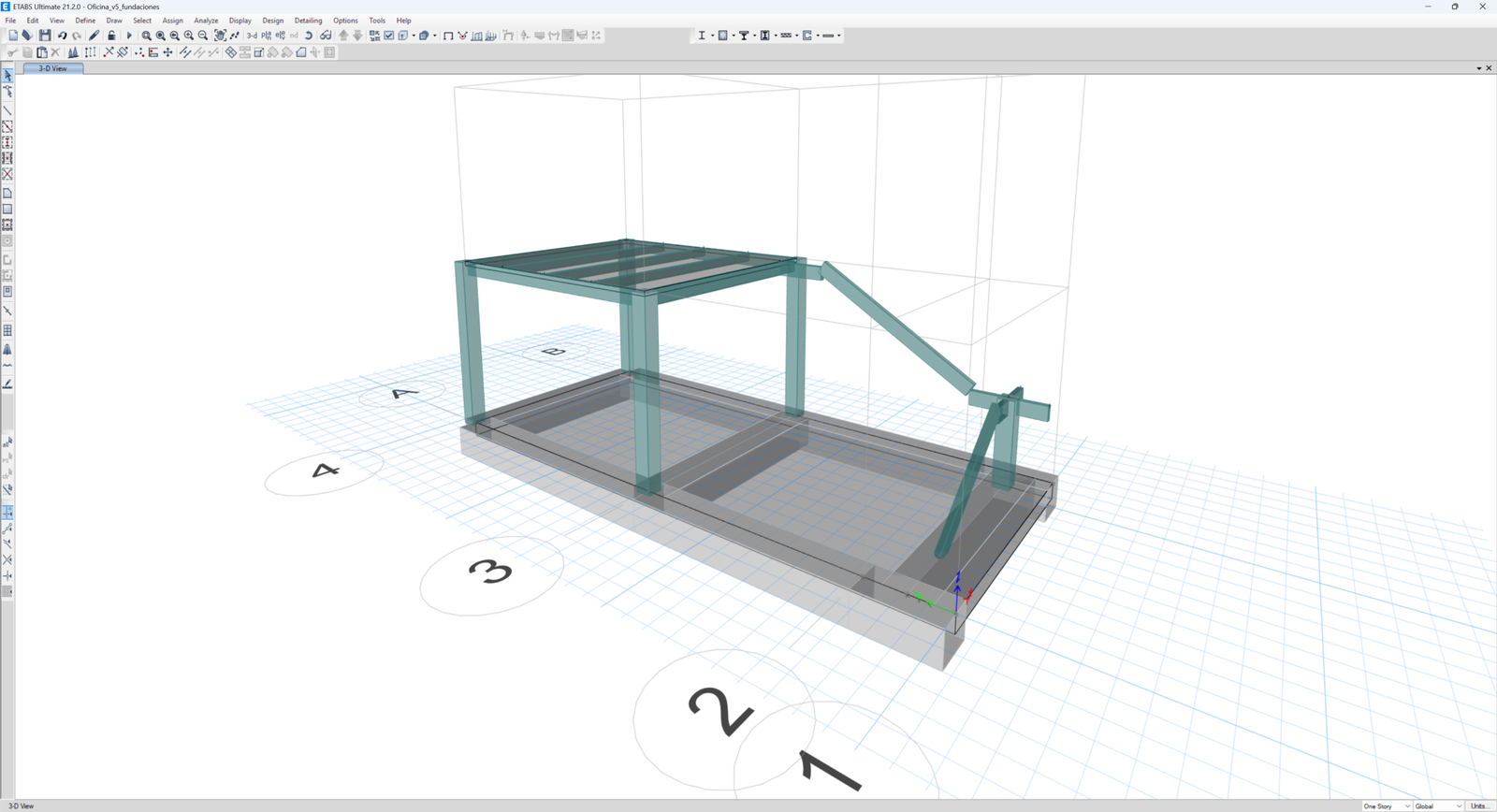1497x812 pixels.
Task: Toggle the highlighted snap option in sidebar
Action: coord(7,513)
